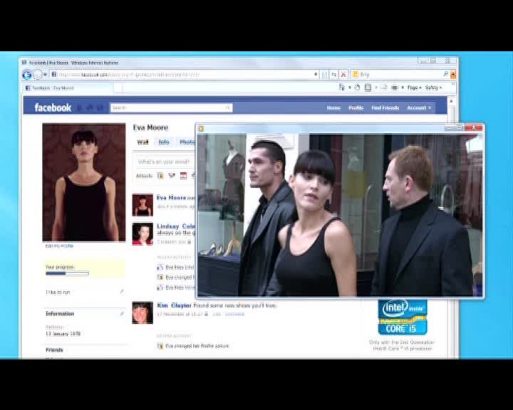Viewport: 513px width, 410px height.
Task: Click the magnifier icon in Bing search box
Action: [445, 74]
